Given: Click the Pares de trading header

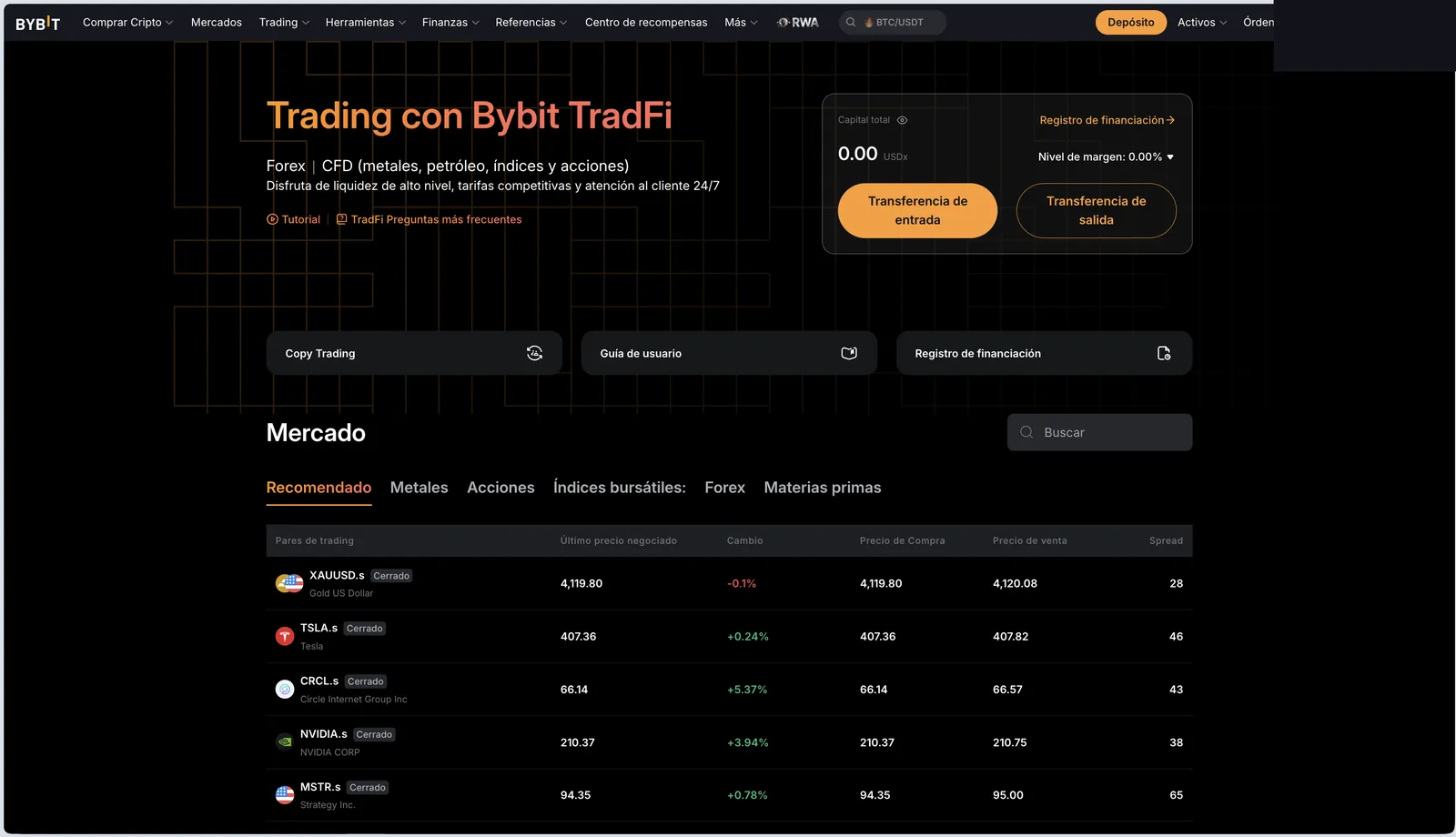Looking at the screenshot, I should pos(315,540).
